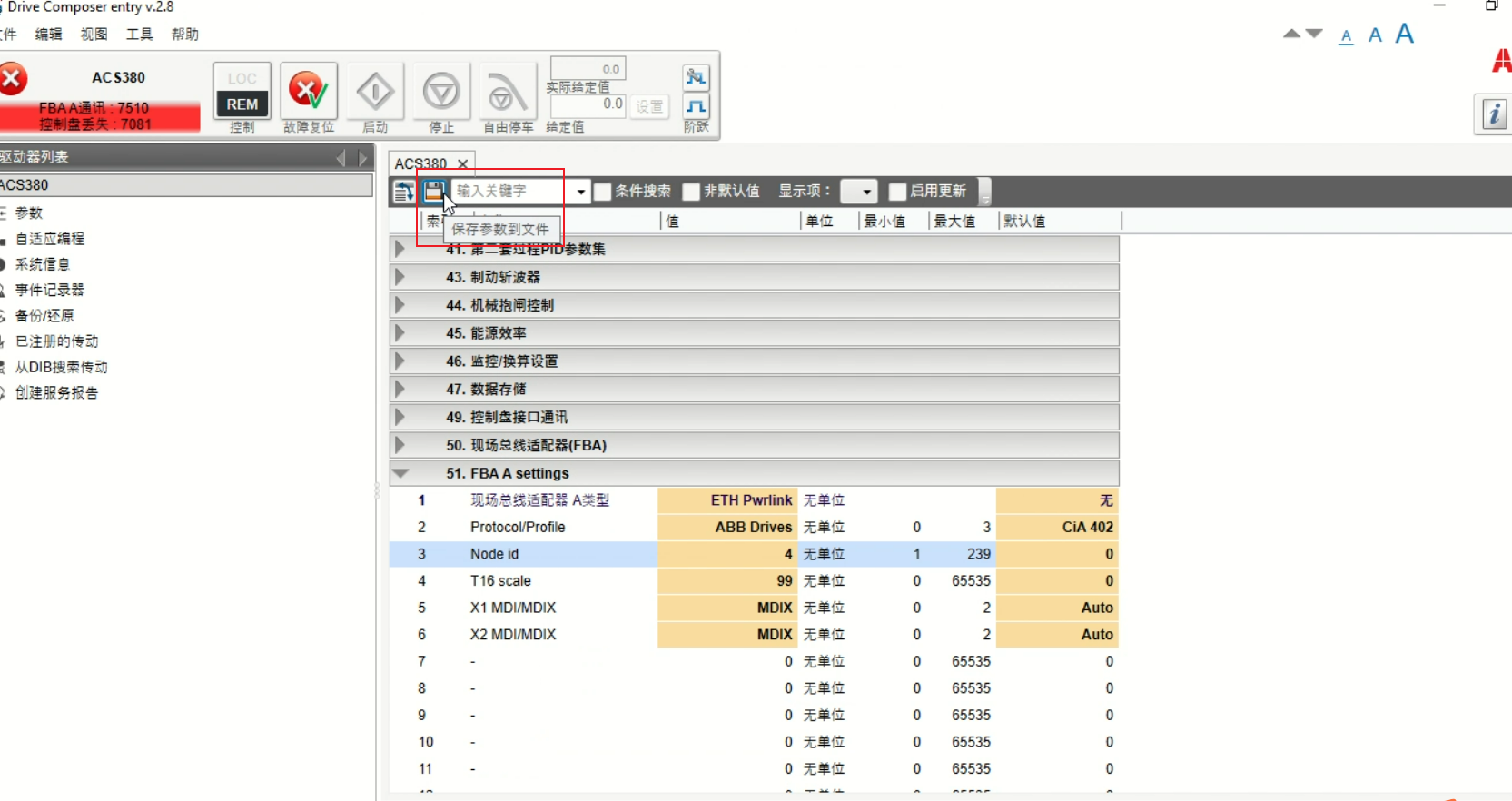The height and width of the screenshot is (801, 1512).
Task: Click the info icon at the right edge
Action: [1495, 114]
